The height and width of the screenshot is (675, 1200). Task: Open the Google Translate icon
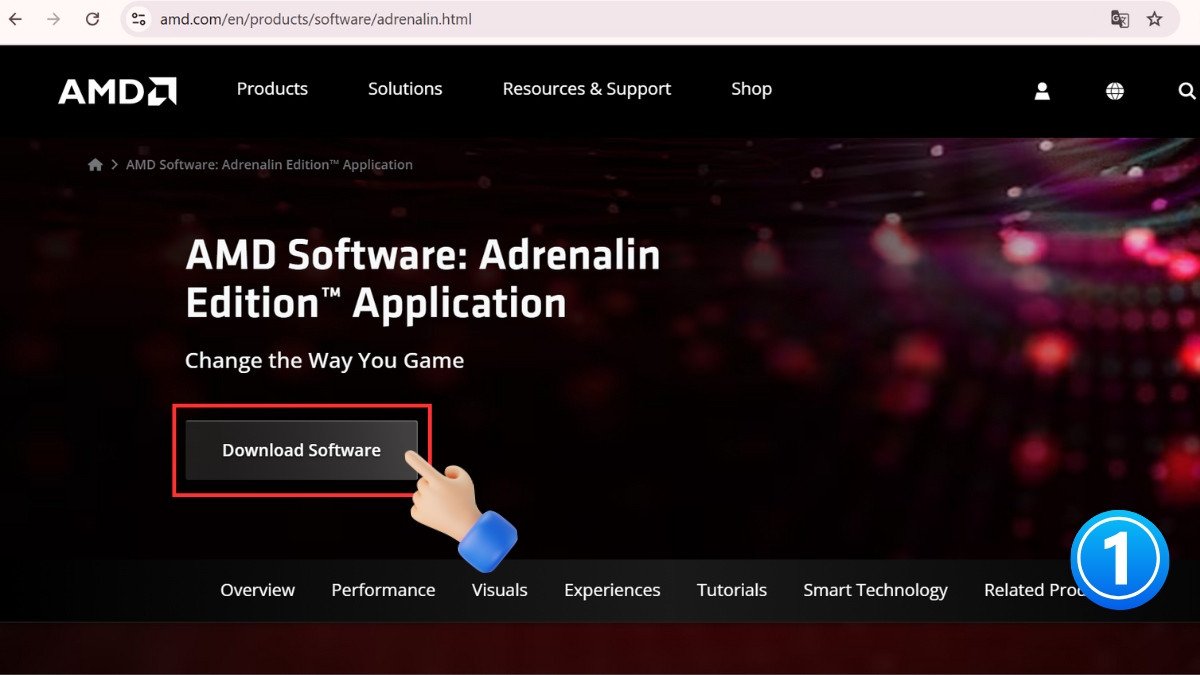[1119, 18]
